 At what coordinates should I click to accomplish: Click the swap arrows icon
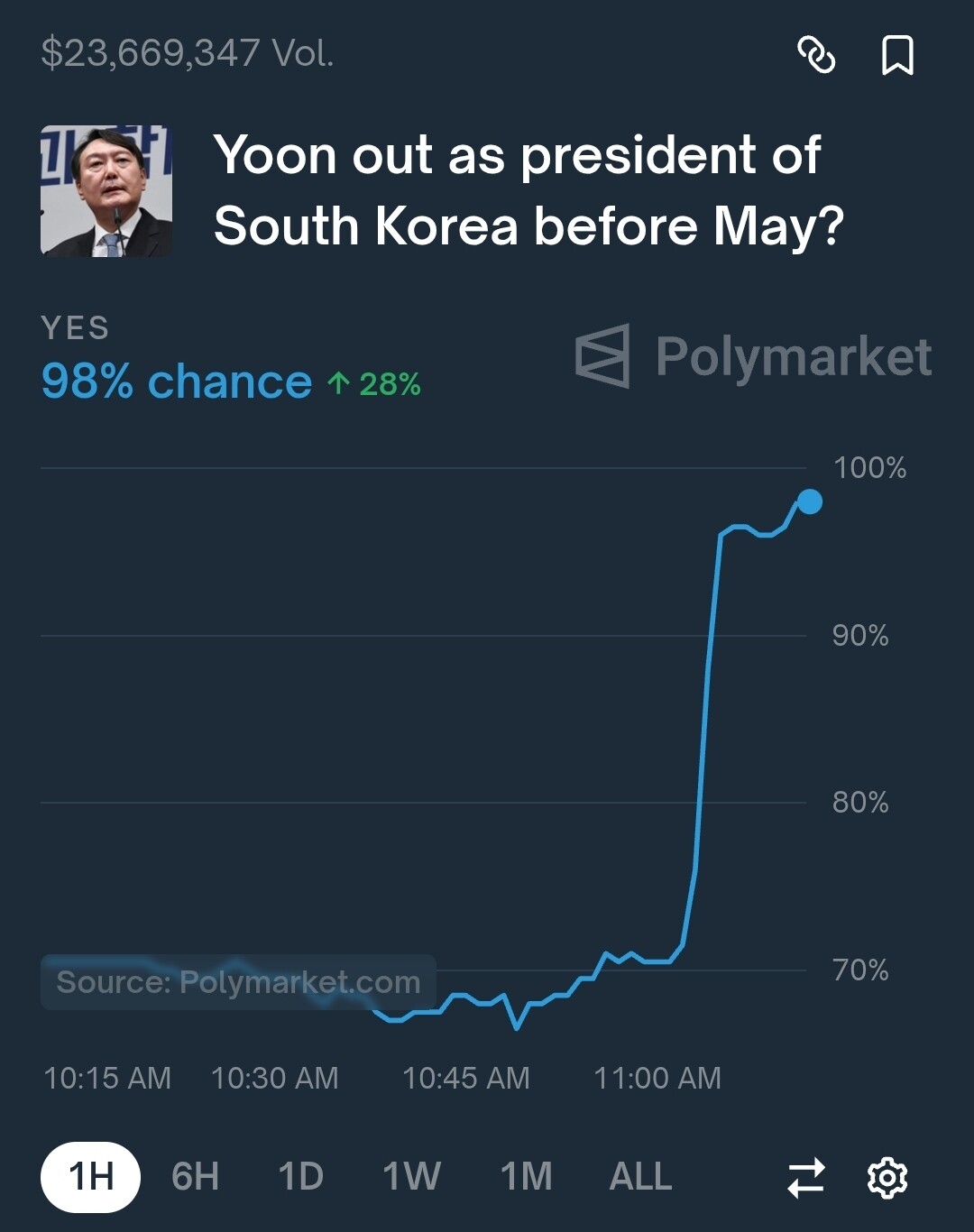point(805,1178)
